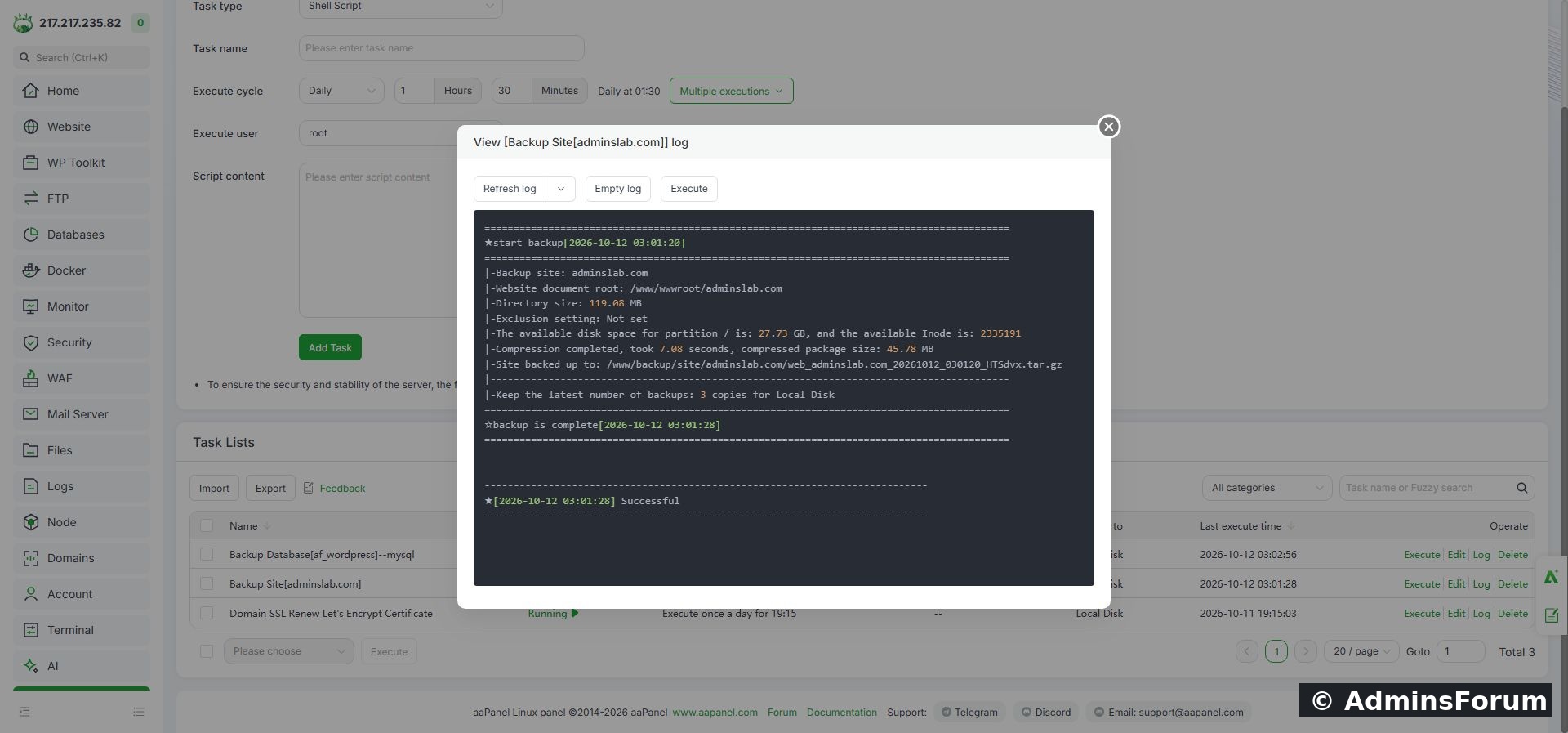Viewport: 1568px width, 733px height.
Task: Click the Security shield icon
Action: coord(31,342)
